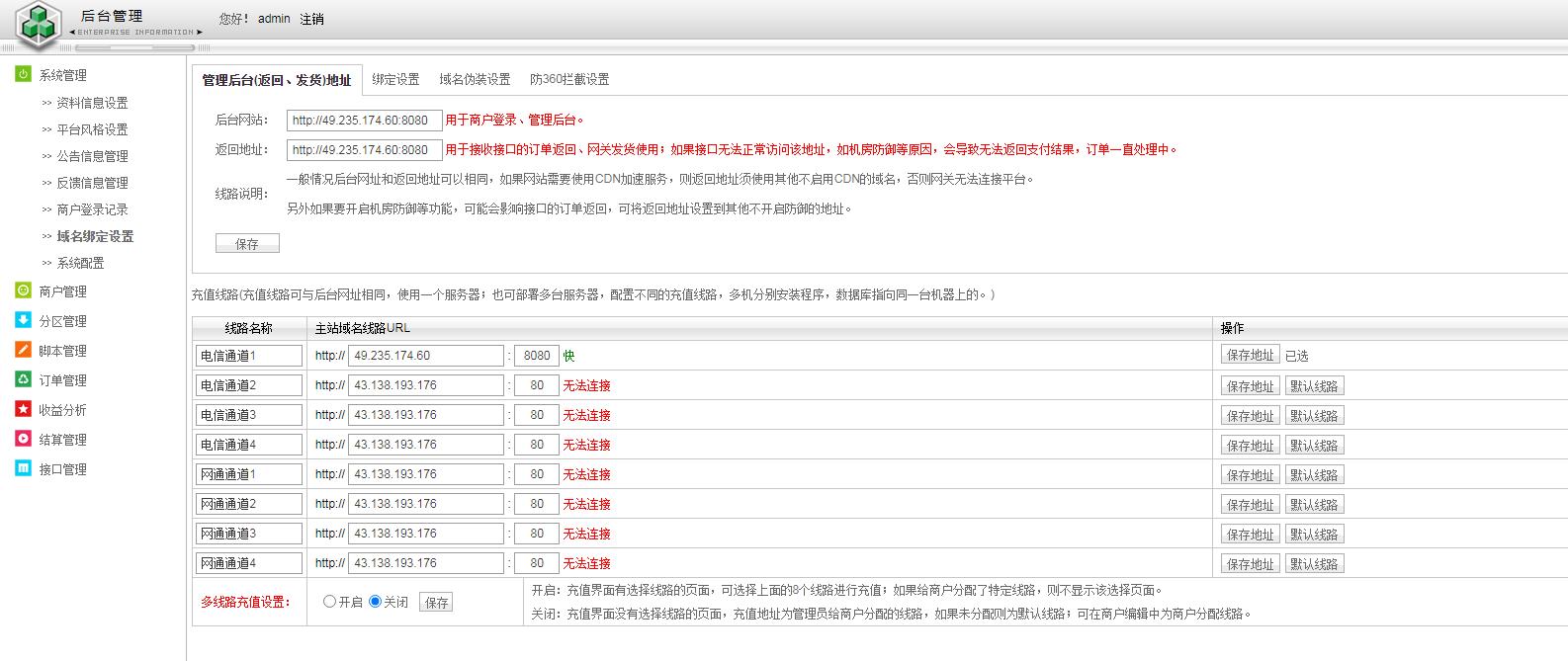Screen dimensions: 1568x661
Task: Set 电信通道2 as 默认线路
Action: (1314, 386)
